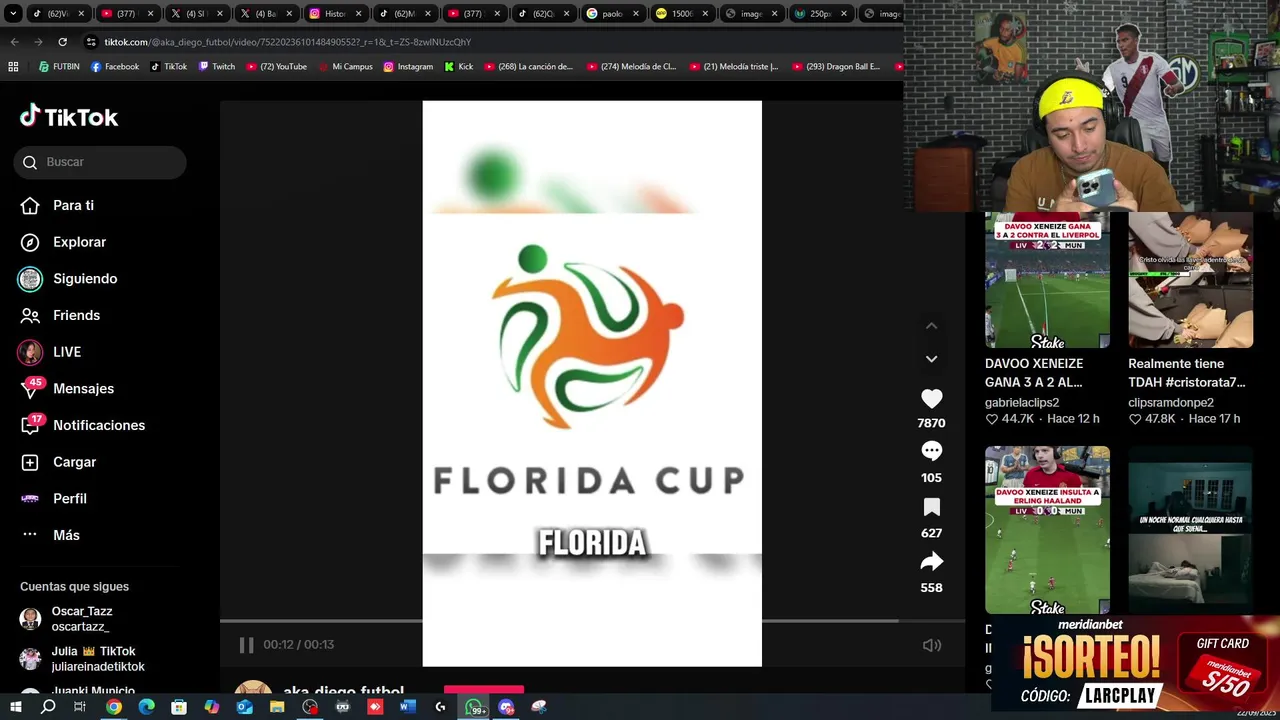This screenshot has height=720, width=1280.
Task: Open the FUTBIN bookmark
Action: coord(59,67)
